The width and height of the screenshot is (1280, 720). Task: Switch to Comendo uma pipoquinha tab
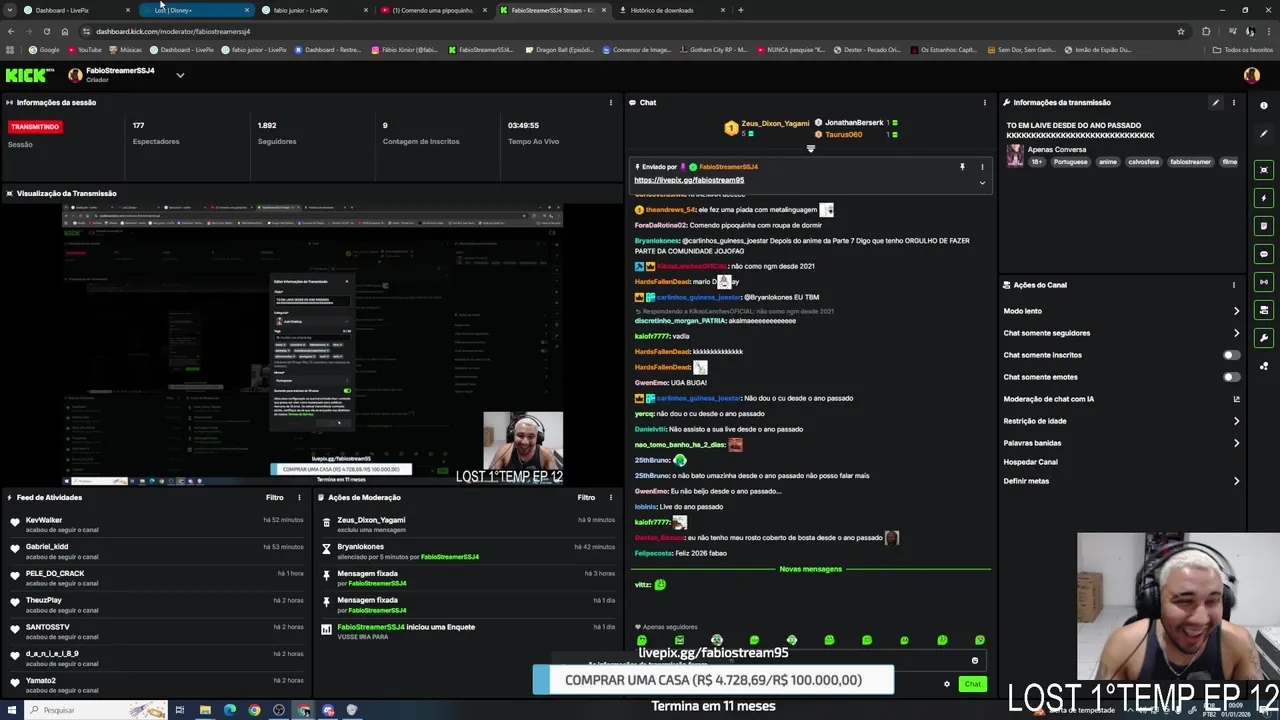[433, 10]
